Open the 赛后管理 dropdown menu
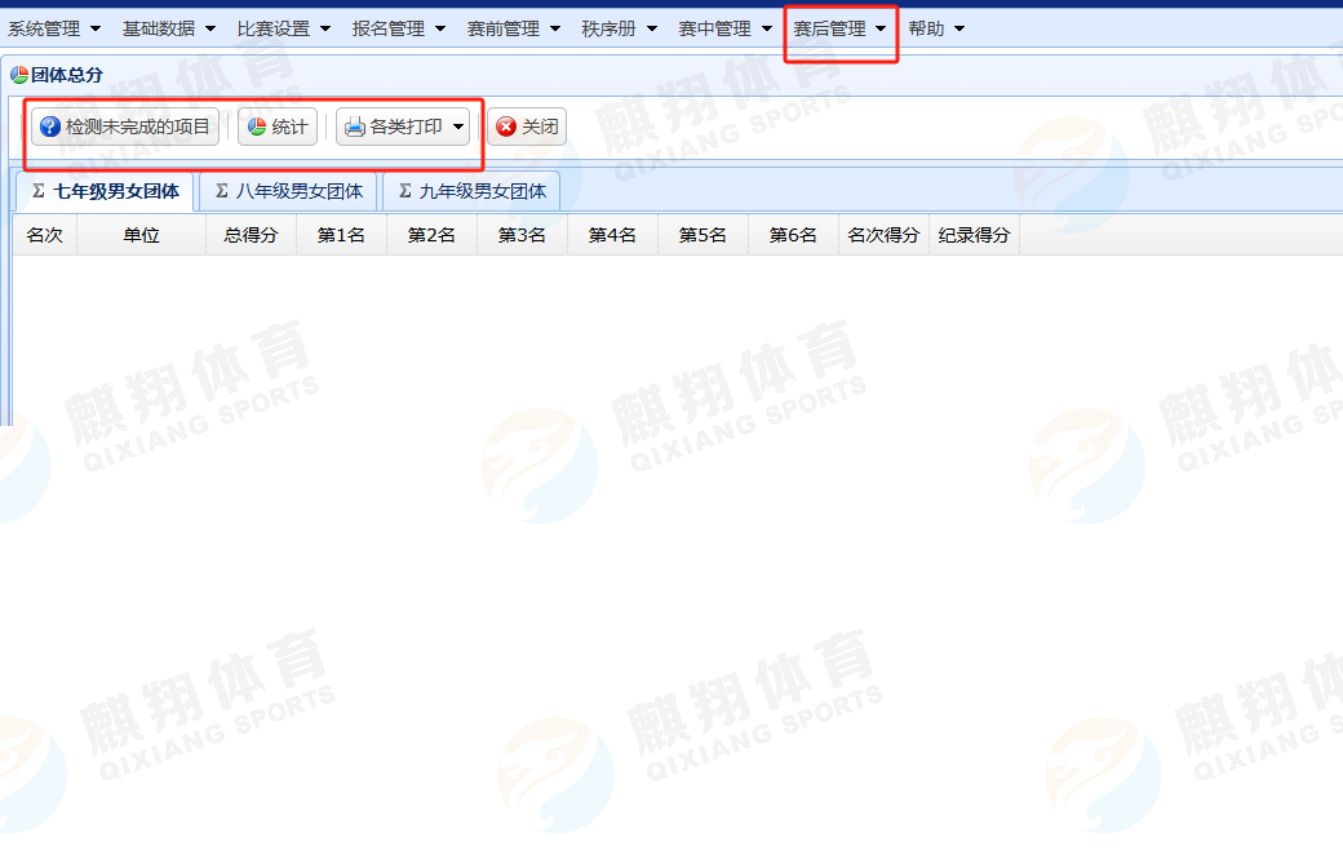1343x861 pixels. [x=840, y=29]
